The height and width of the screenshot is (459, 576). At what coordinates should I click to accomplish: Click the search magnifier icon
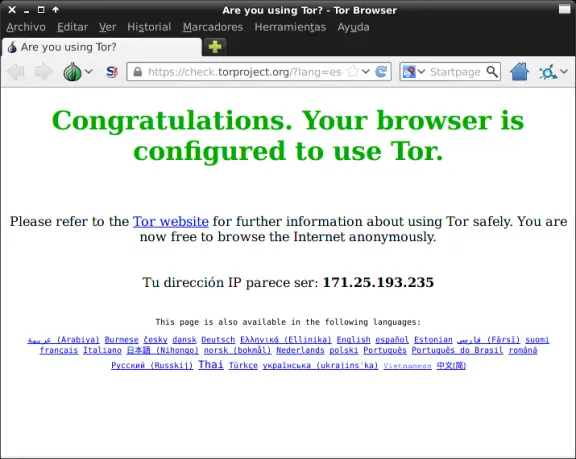[x=492, y=72]
